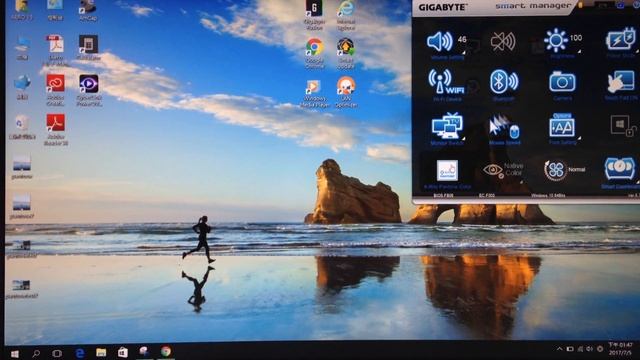Click the Power Mode battery icon

pos(621,39)
